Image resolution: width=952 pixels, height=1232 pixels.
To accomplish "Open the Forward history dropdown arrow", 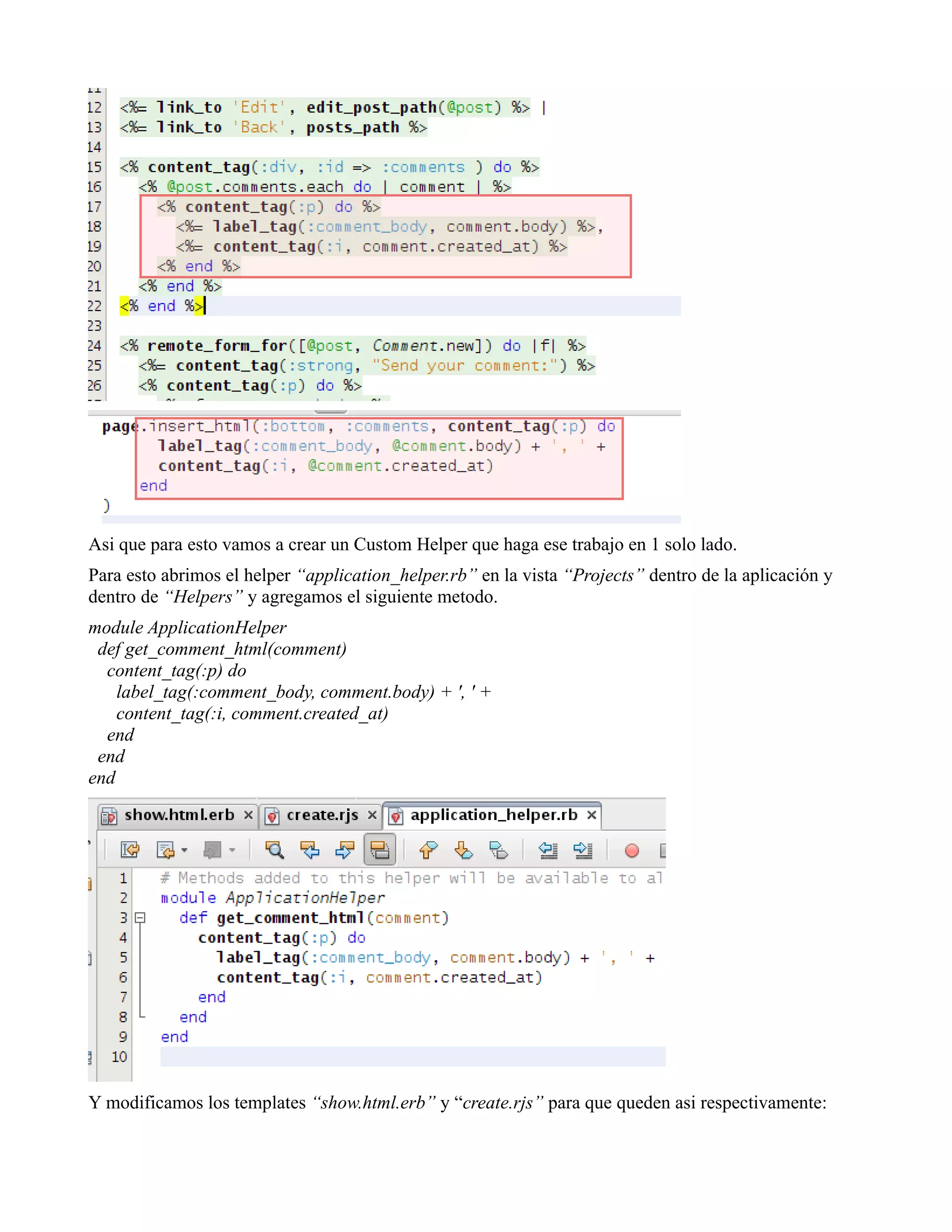I will coord(232,850).
